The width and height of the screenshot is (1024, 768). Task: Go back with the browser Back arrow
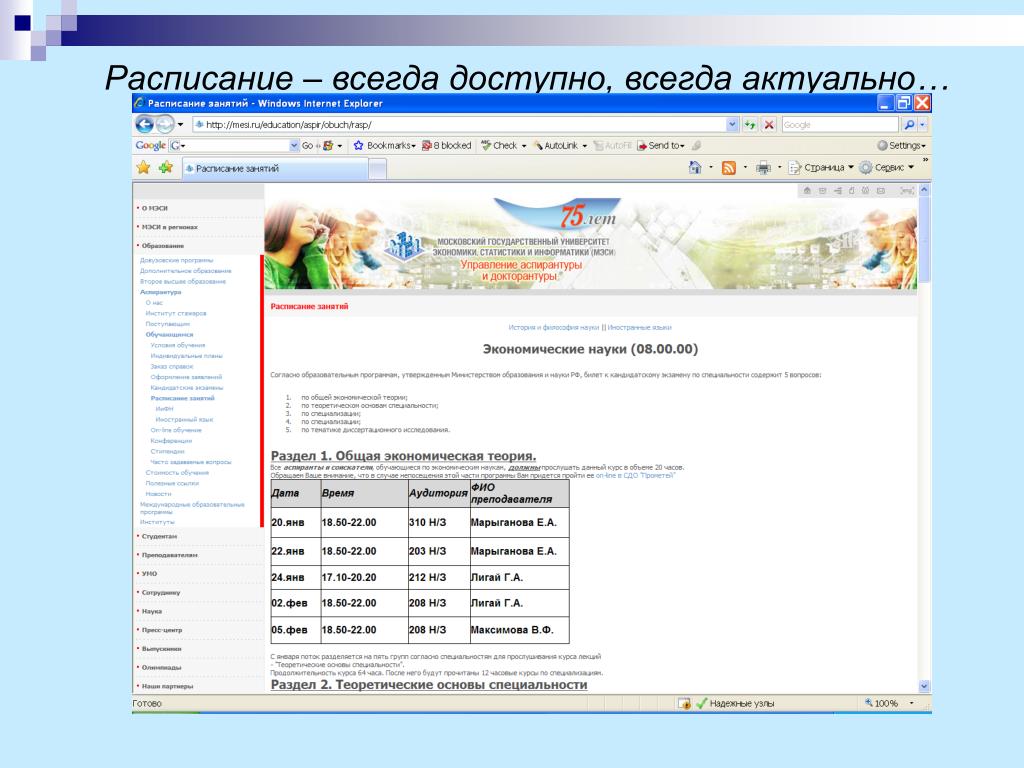tap(144, 124)
